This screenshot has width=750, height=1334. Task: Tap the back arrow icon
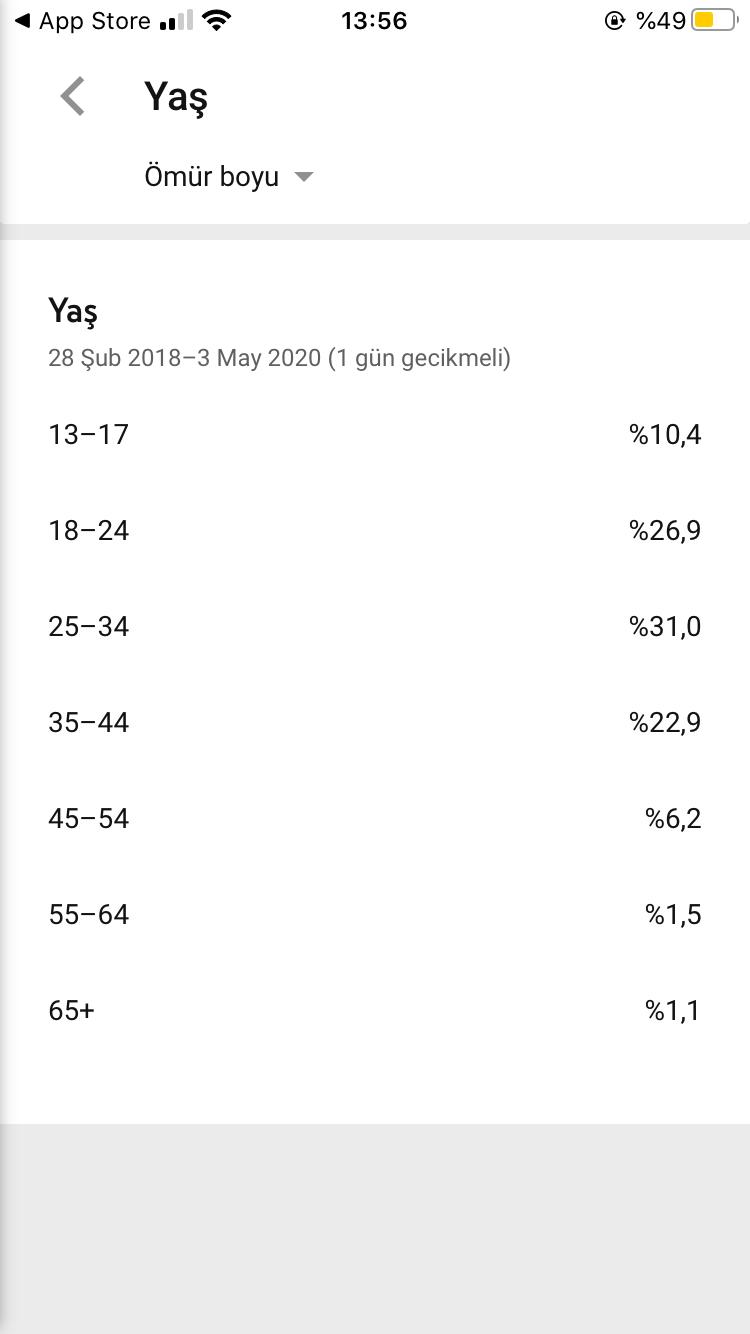click(x=73, y=97)
